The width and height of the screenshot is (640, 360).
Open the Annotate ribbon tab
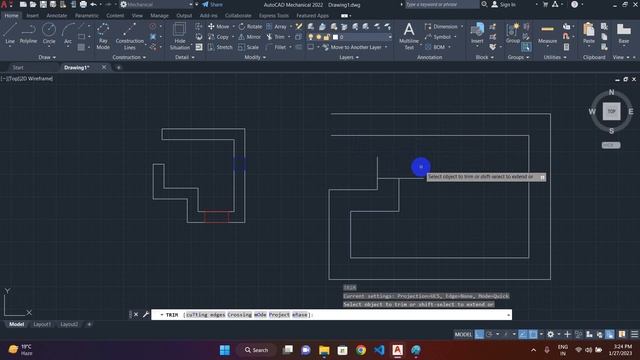[x=56, y=16]
